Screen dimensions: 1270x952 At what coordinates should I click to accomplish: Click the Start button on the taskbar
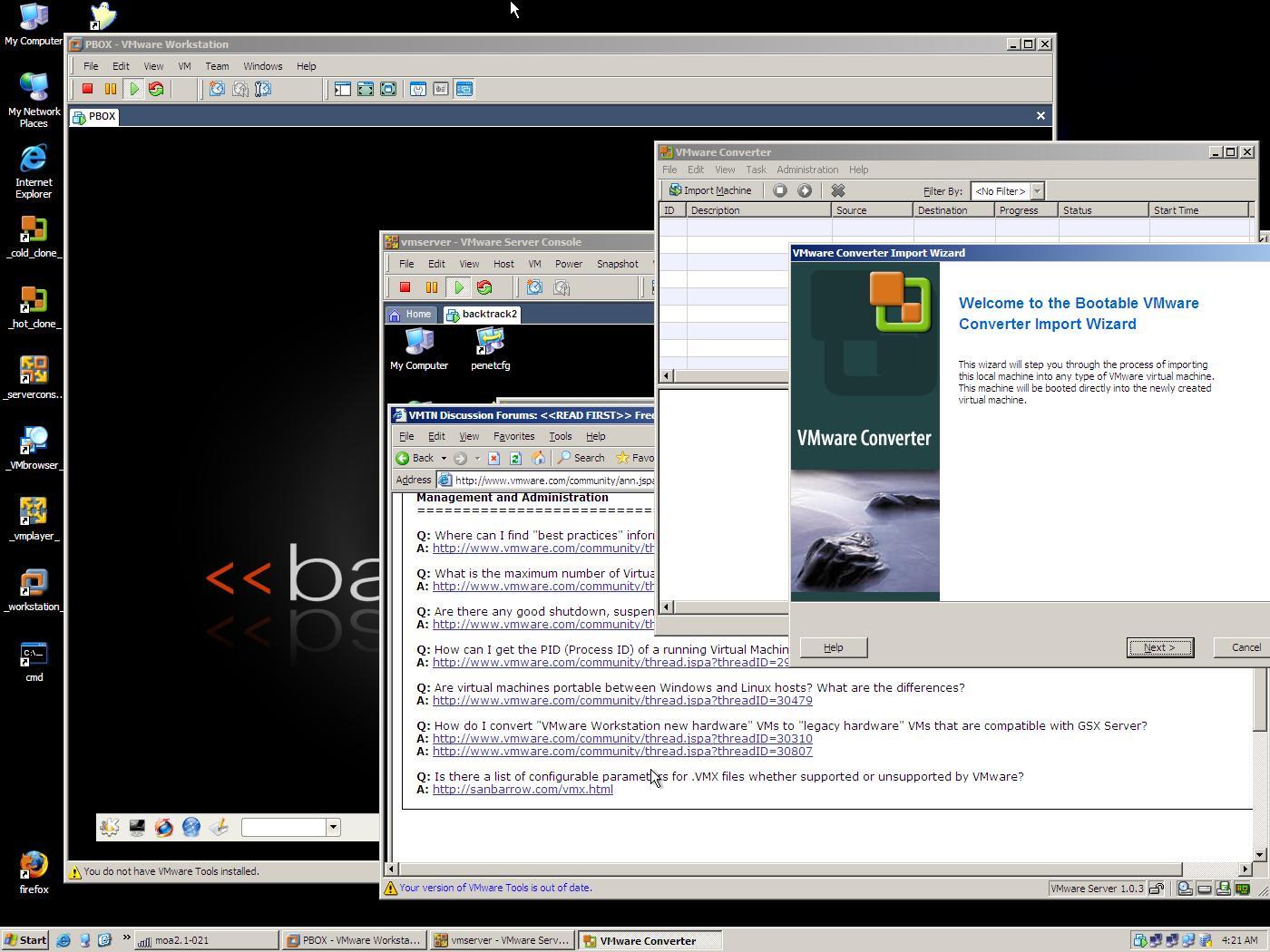tap(25, 940)
